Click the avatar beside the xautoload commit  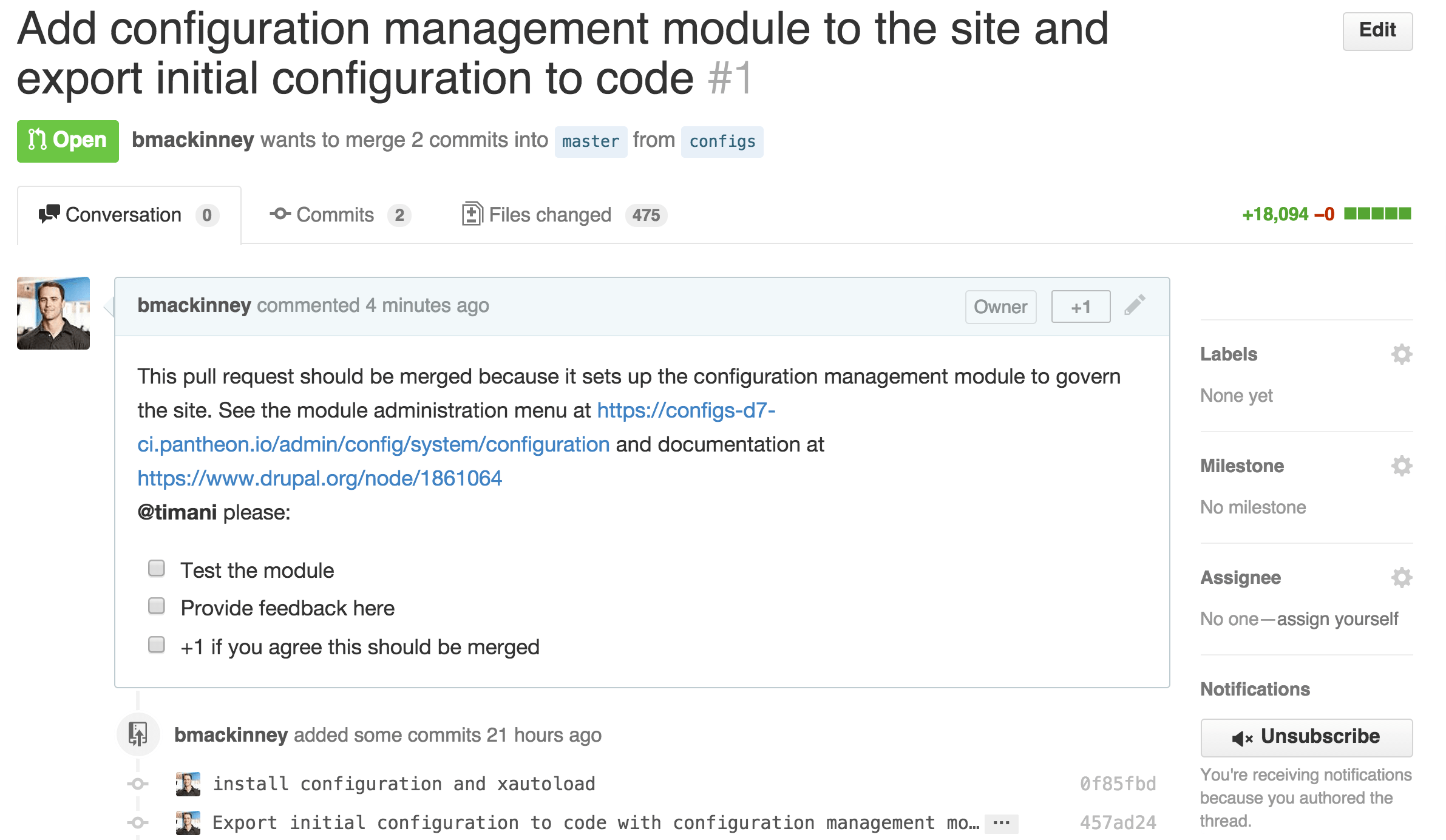188,783
